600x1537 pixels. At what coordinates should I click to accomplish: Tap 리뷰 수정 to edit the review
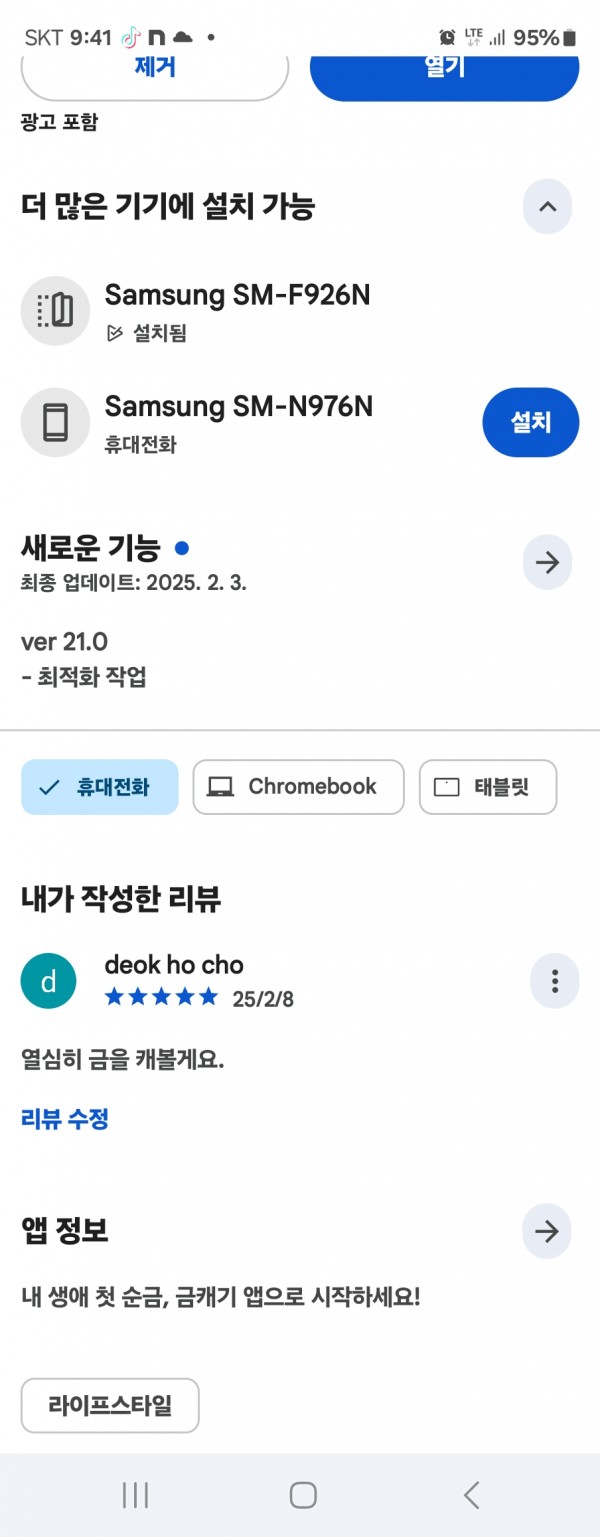point(65,1118)
